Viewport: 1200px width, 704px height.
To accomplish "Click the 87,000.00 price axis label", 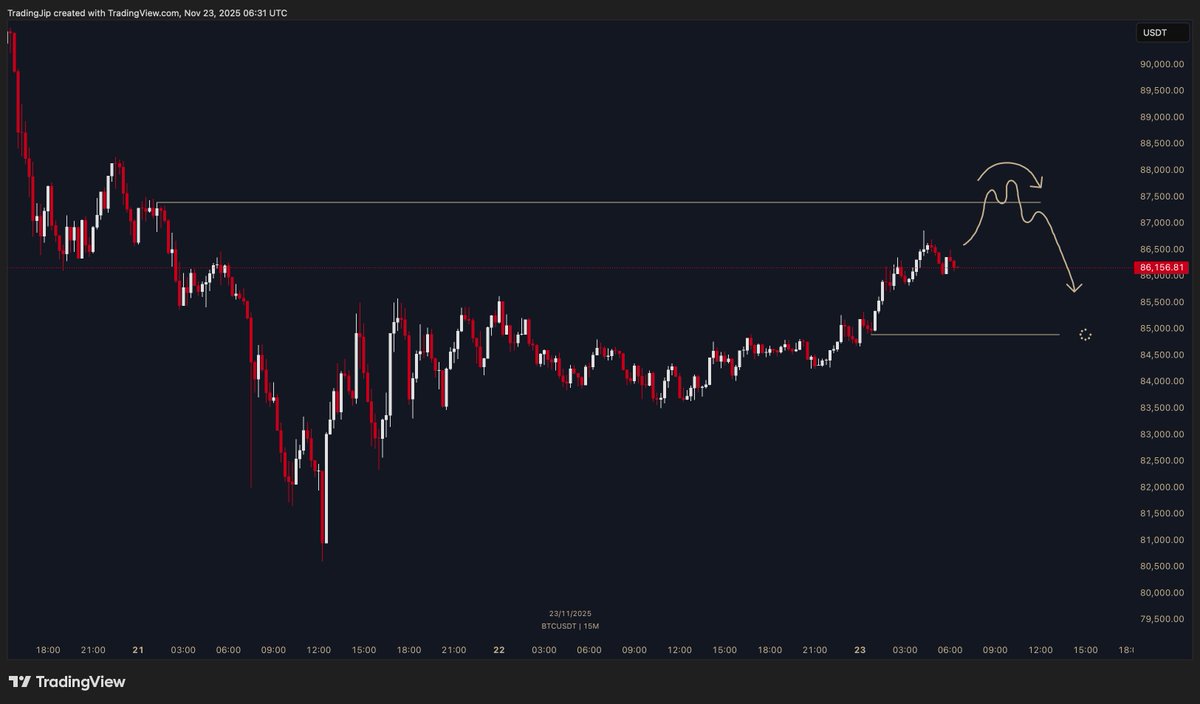I will tap(1160, 222).
